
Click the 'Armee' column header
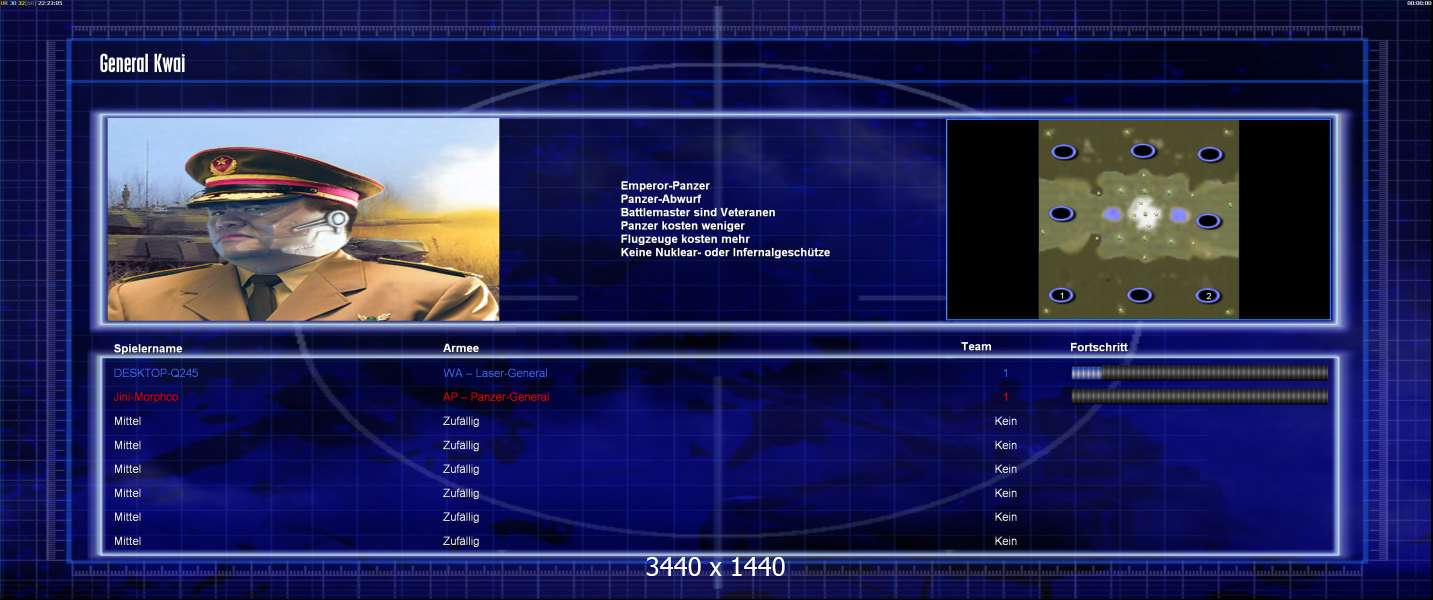click(x=461, y=348)
